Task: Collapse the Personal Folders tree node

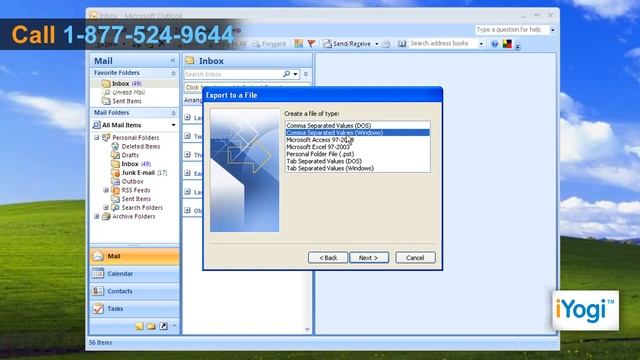Action: coord(97,138)
